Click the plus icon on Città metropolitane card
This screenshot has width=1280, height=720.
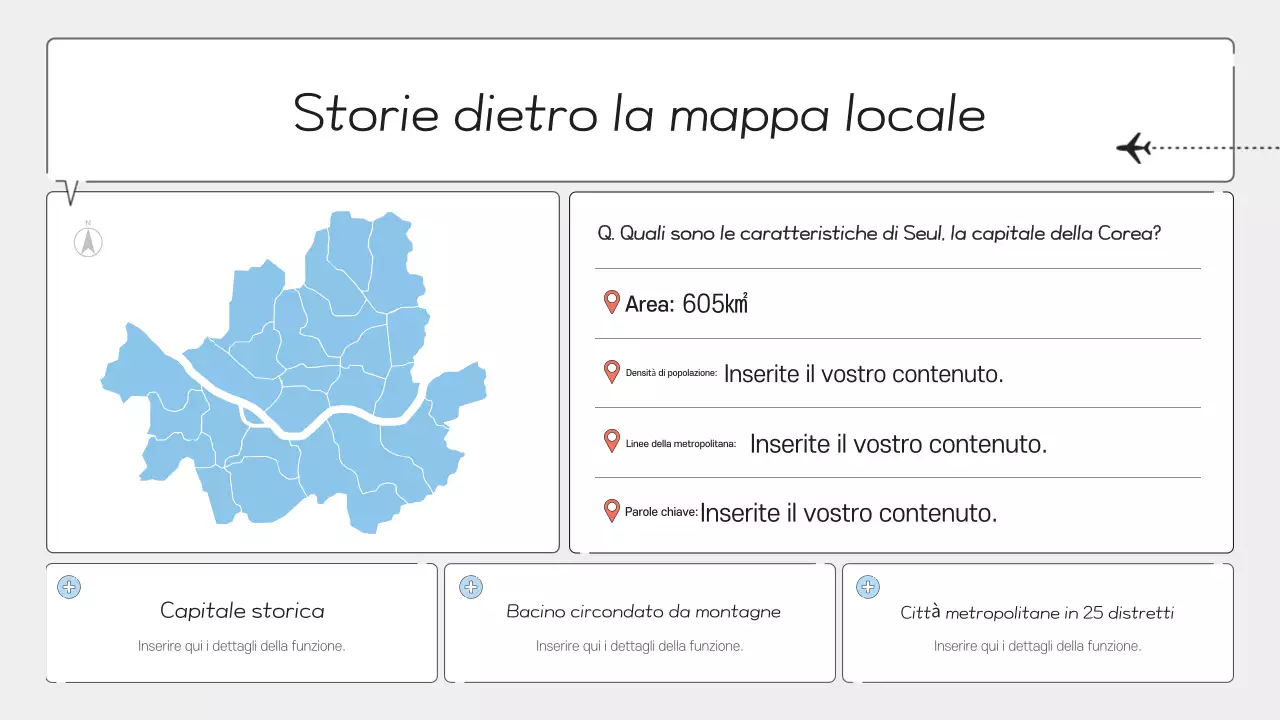[x=868, y=587]
